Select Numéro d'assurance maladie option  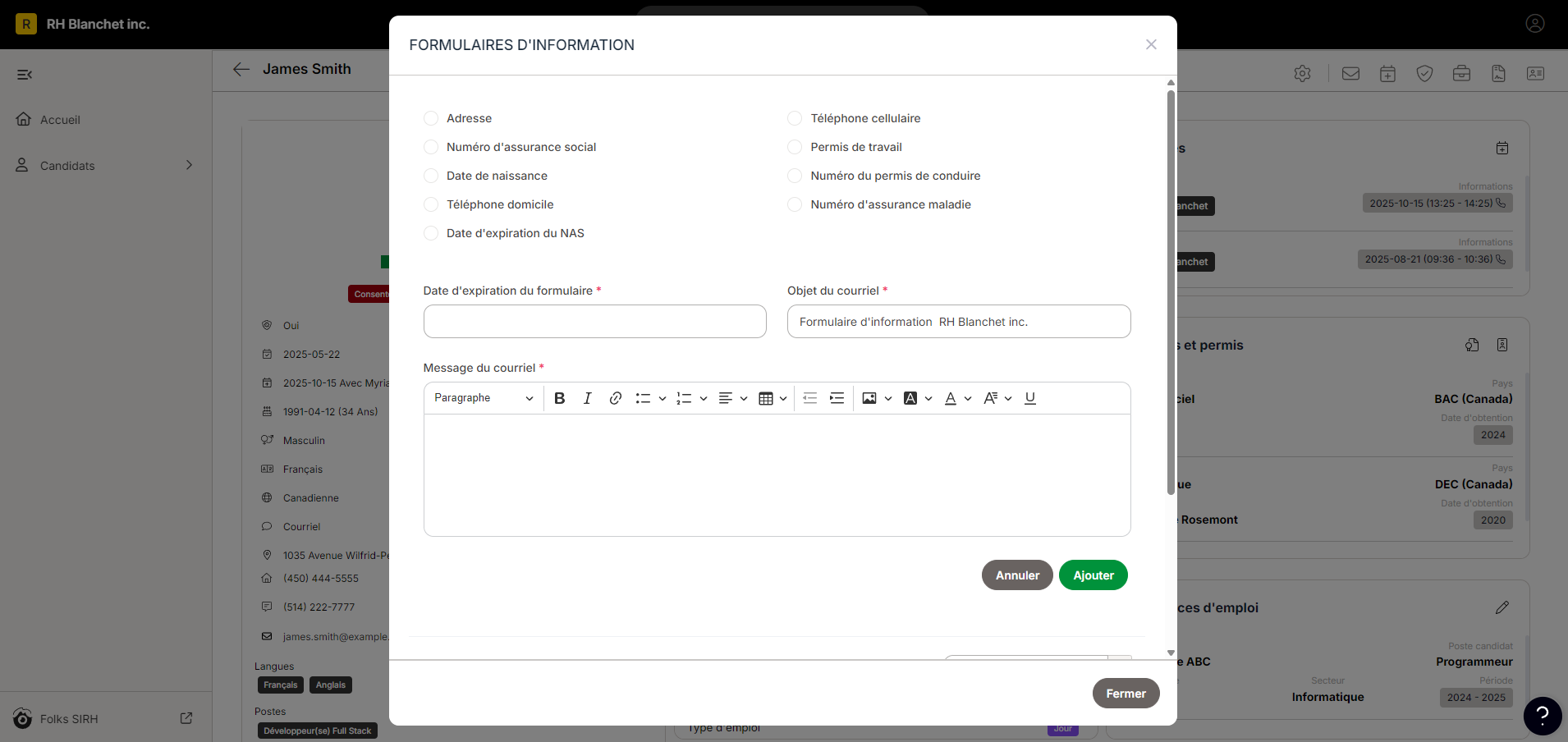(x=795, y=204)
